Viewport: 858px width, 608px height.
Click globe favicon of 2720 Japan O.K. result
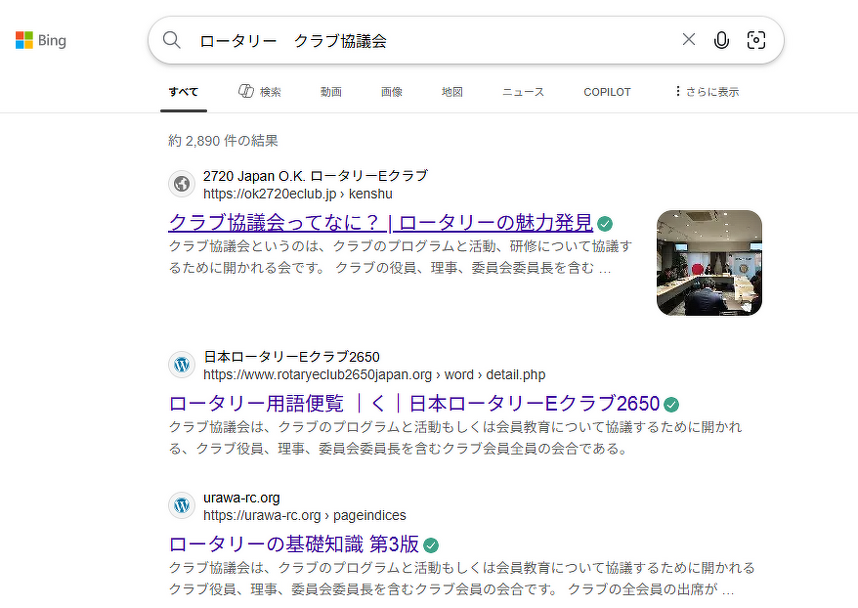pos(181,184)
